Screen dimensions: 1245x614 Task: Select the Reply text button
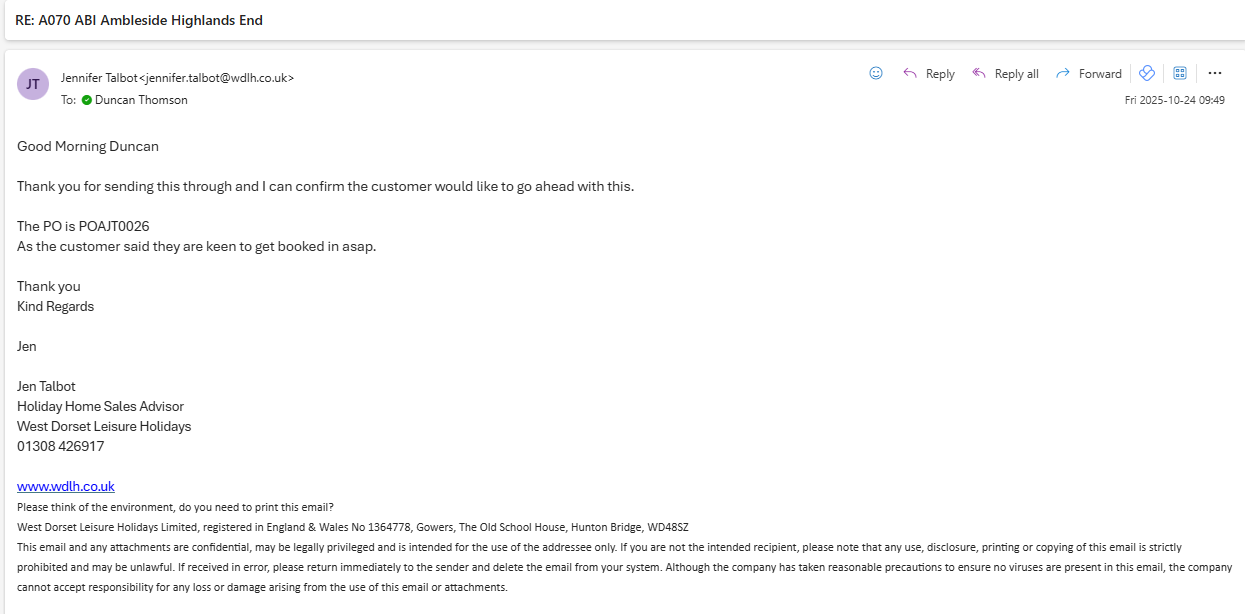point(940,74)
